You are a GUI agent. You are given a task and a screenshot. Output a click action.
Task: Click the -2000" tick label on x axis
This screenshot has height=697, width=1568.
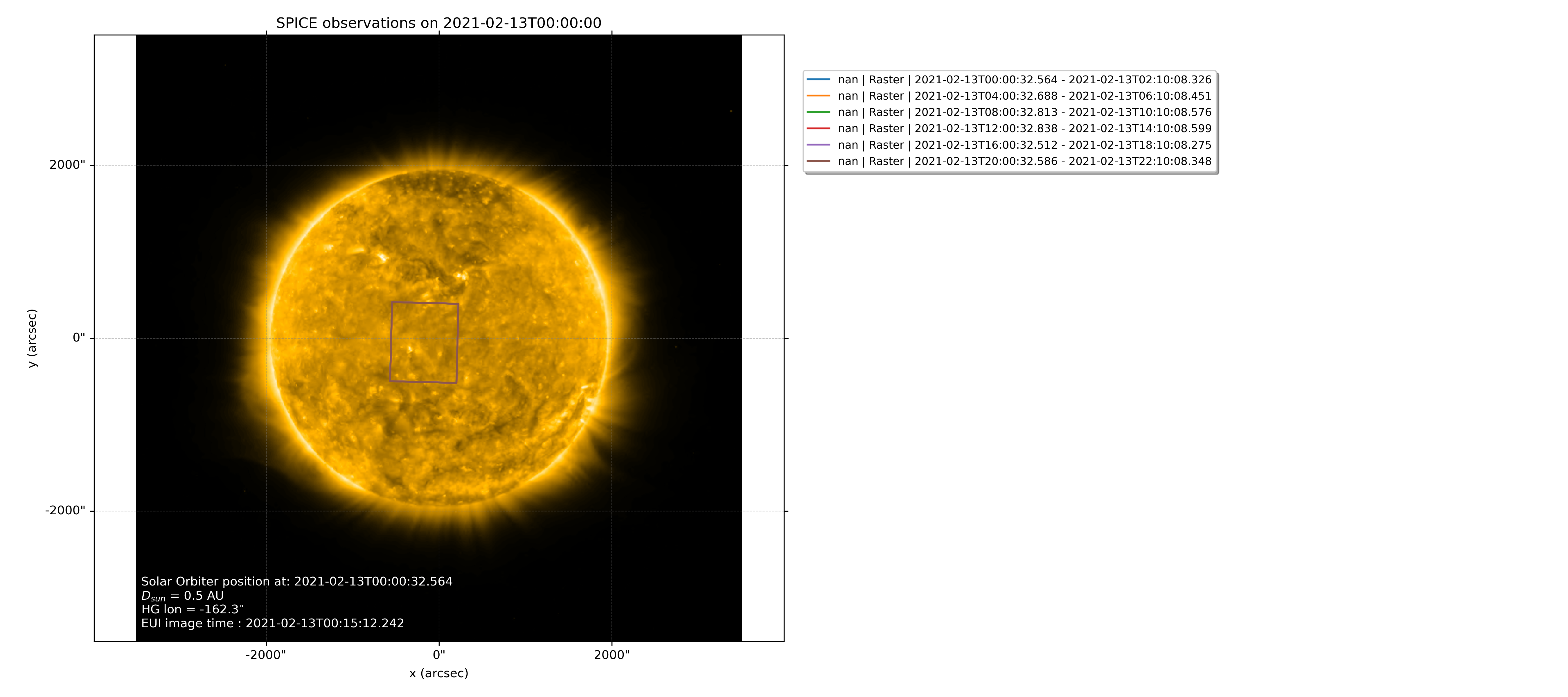pos(265,655)
